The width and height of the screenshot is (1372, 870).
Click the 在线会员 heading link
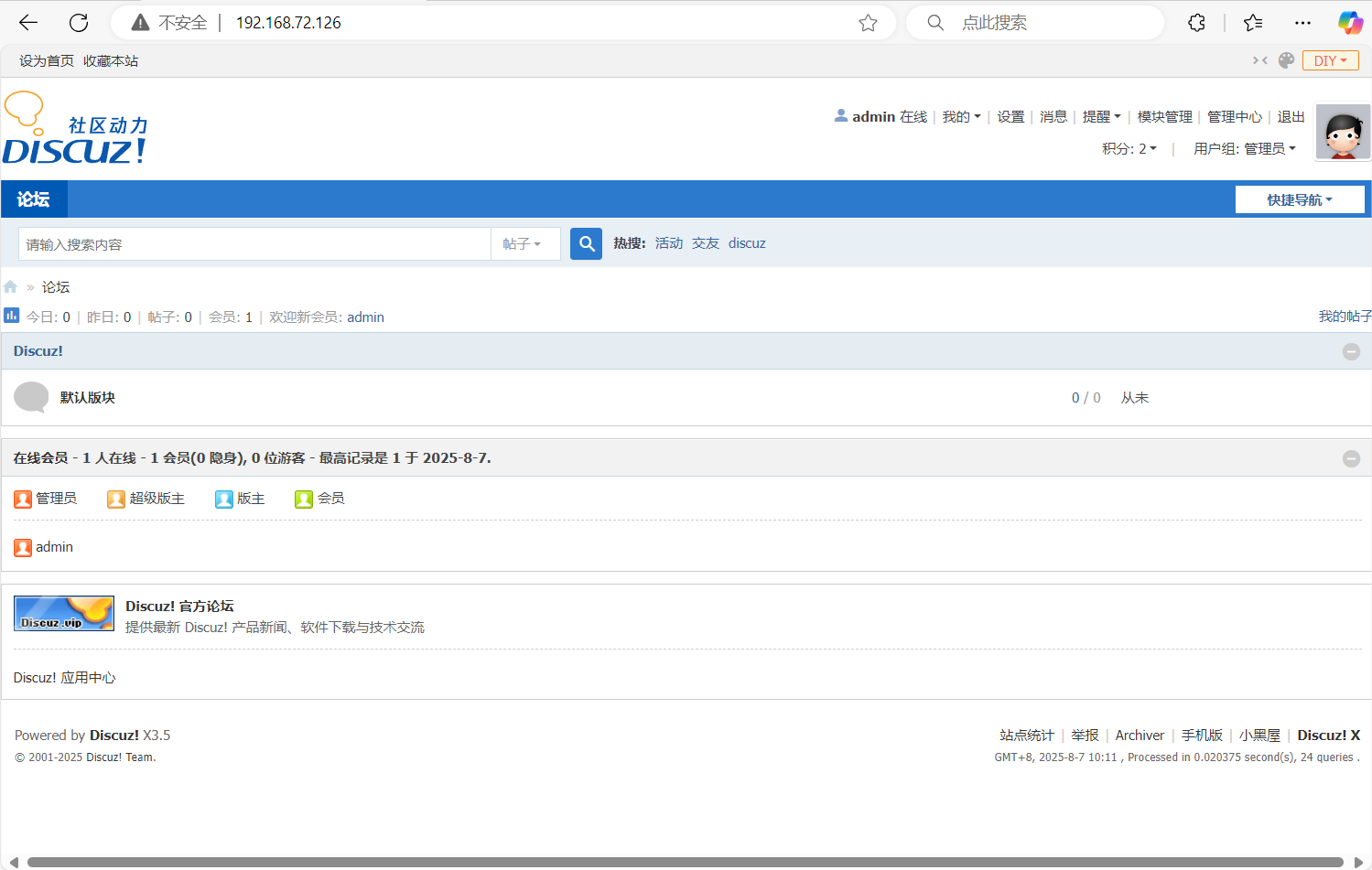[40, 457]
